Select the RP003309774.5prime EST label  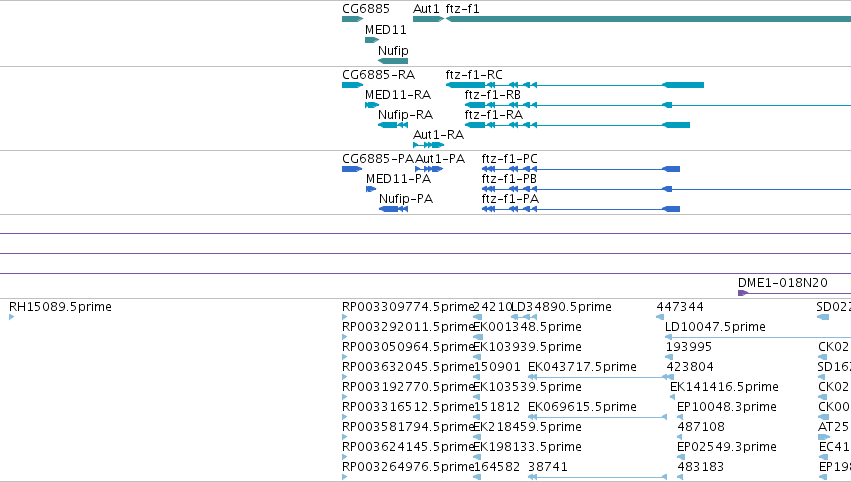[408, 307]
